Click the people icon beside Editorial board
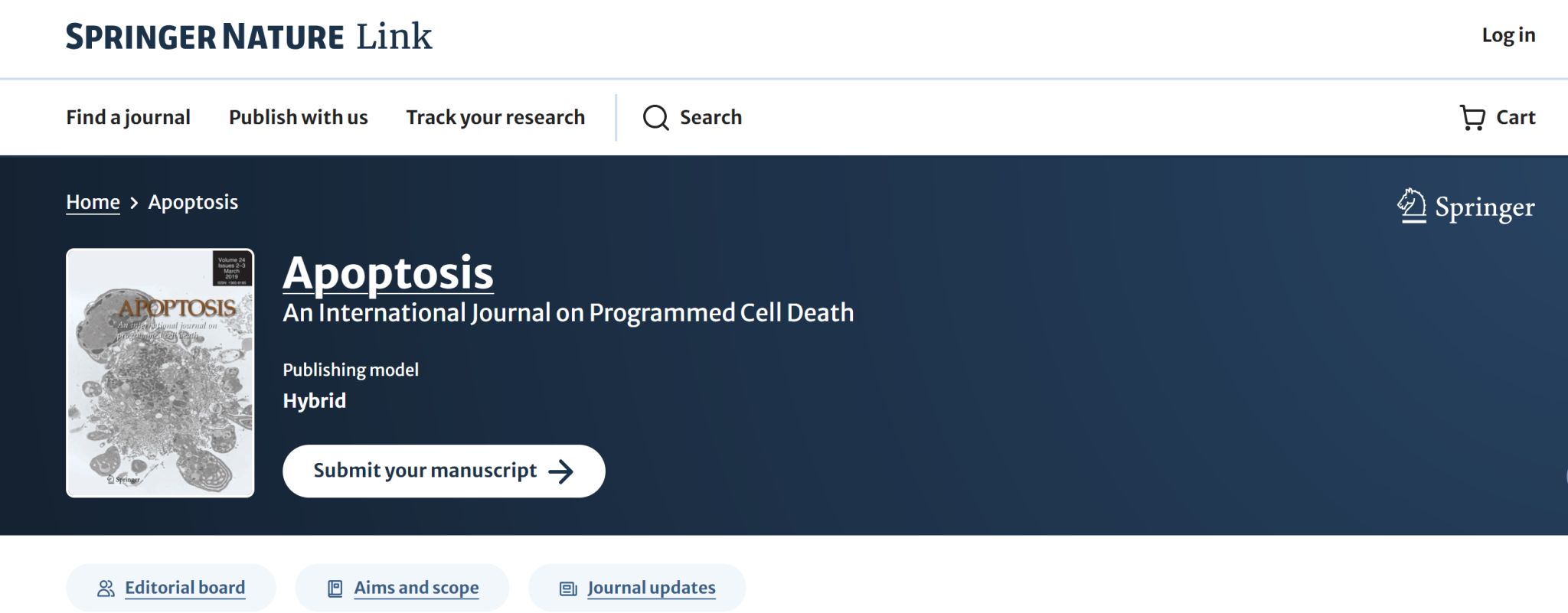 coord(106,589)
